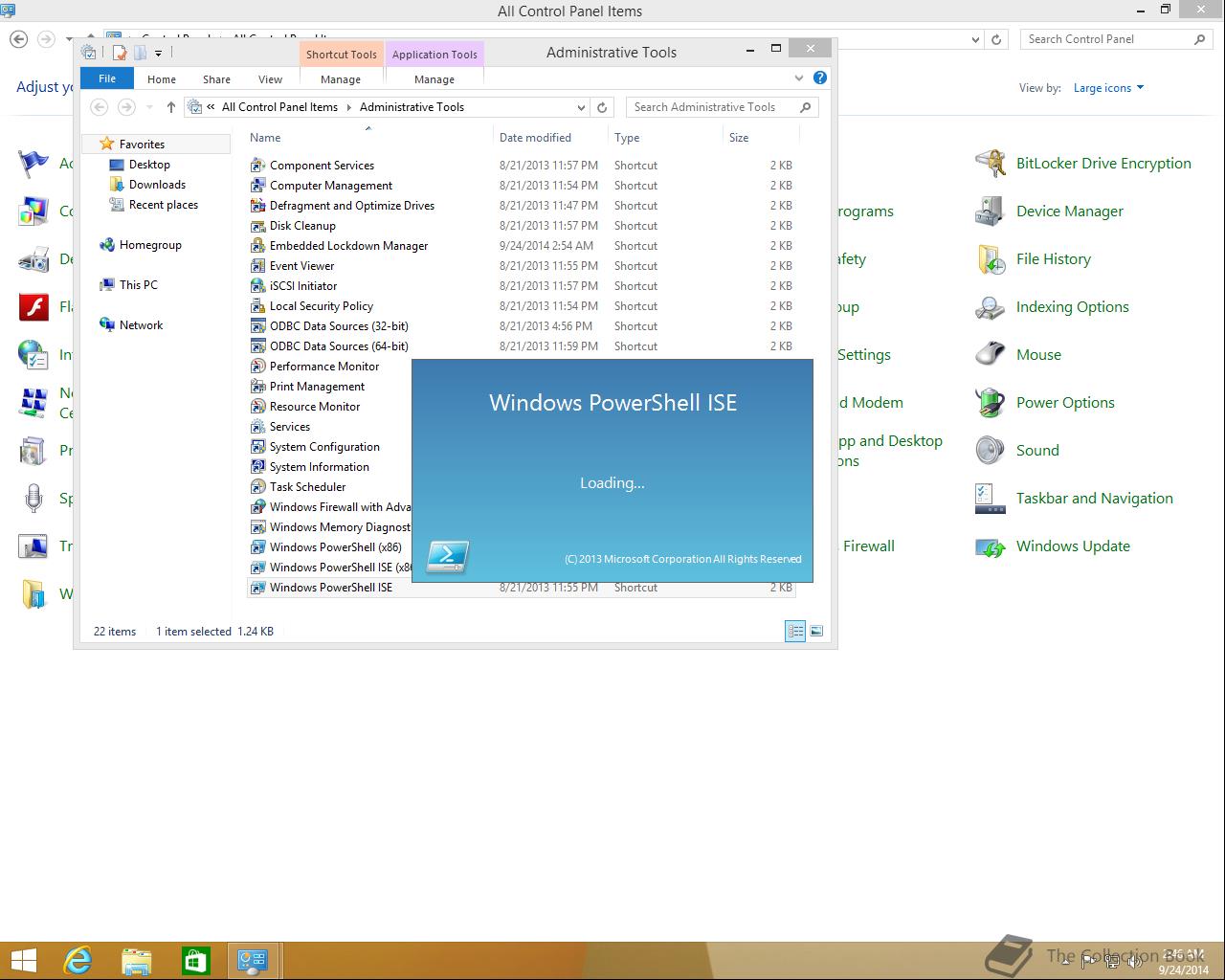Switch to large thumbnails view layout
This screenshot has height=980, width=1225.
816,631
